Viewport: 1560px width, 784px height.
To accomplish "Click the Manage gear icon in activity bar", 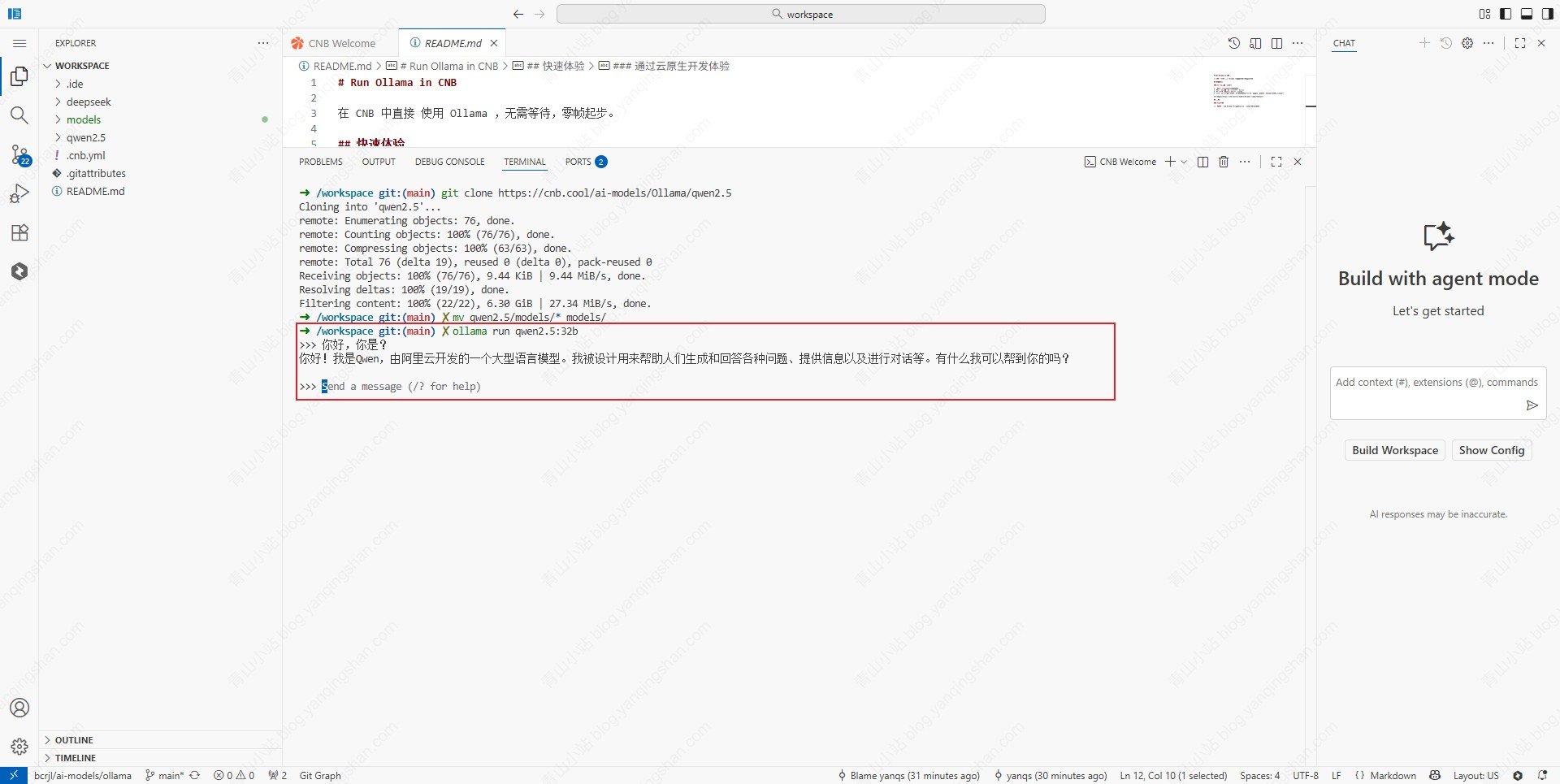I will coord(19,746).
